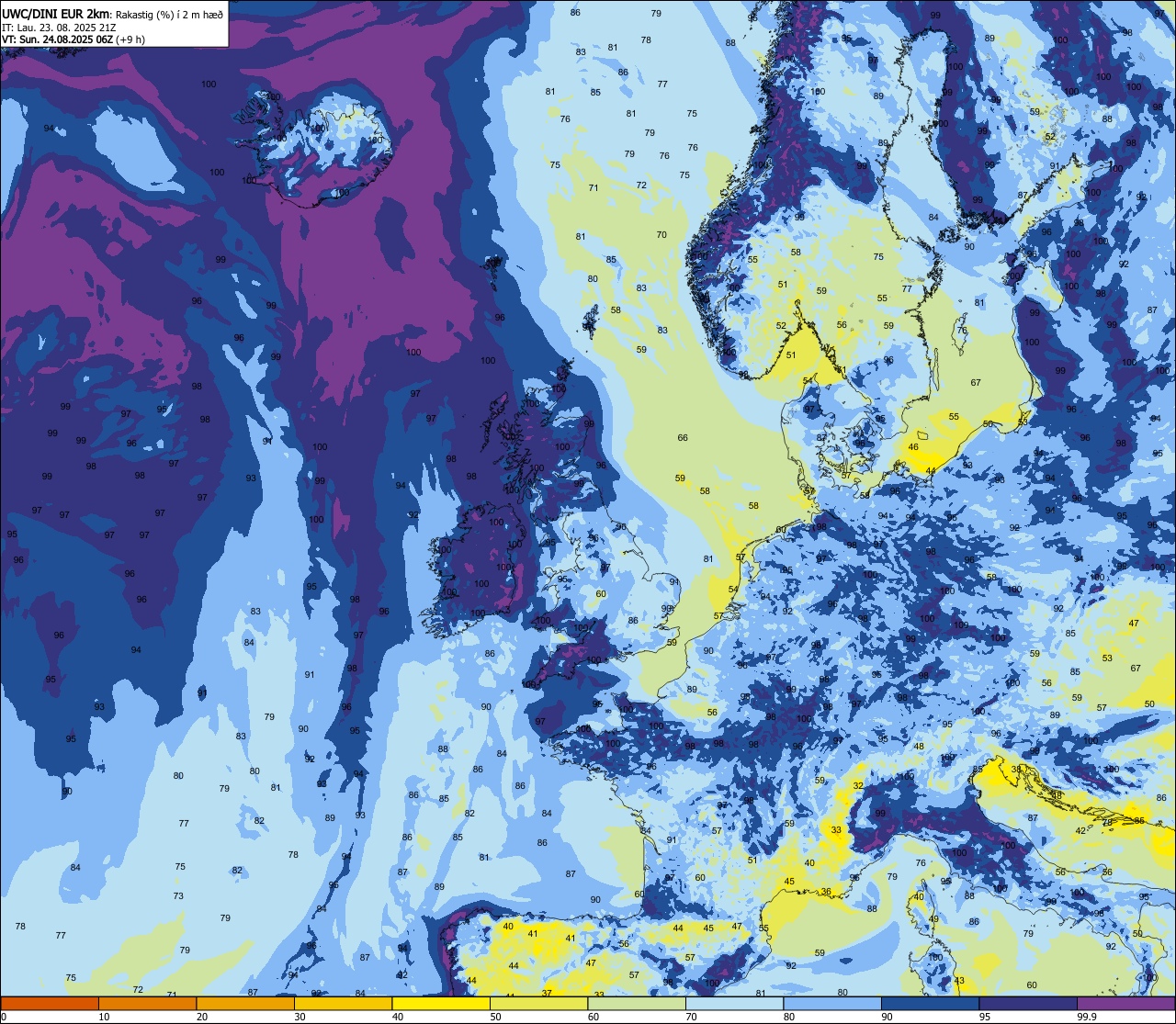Click the legend tick label '99.9'
Screen dimensions: 1176x1024
pos(1087,1017)
